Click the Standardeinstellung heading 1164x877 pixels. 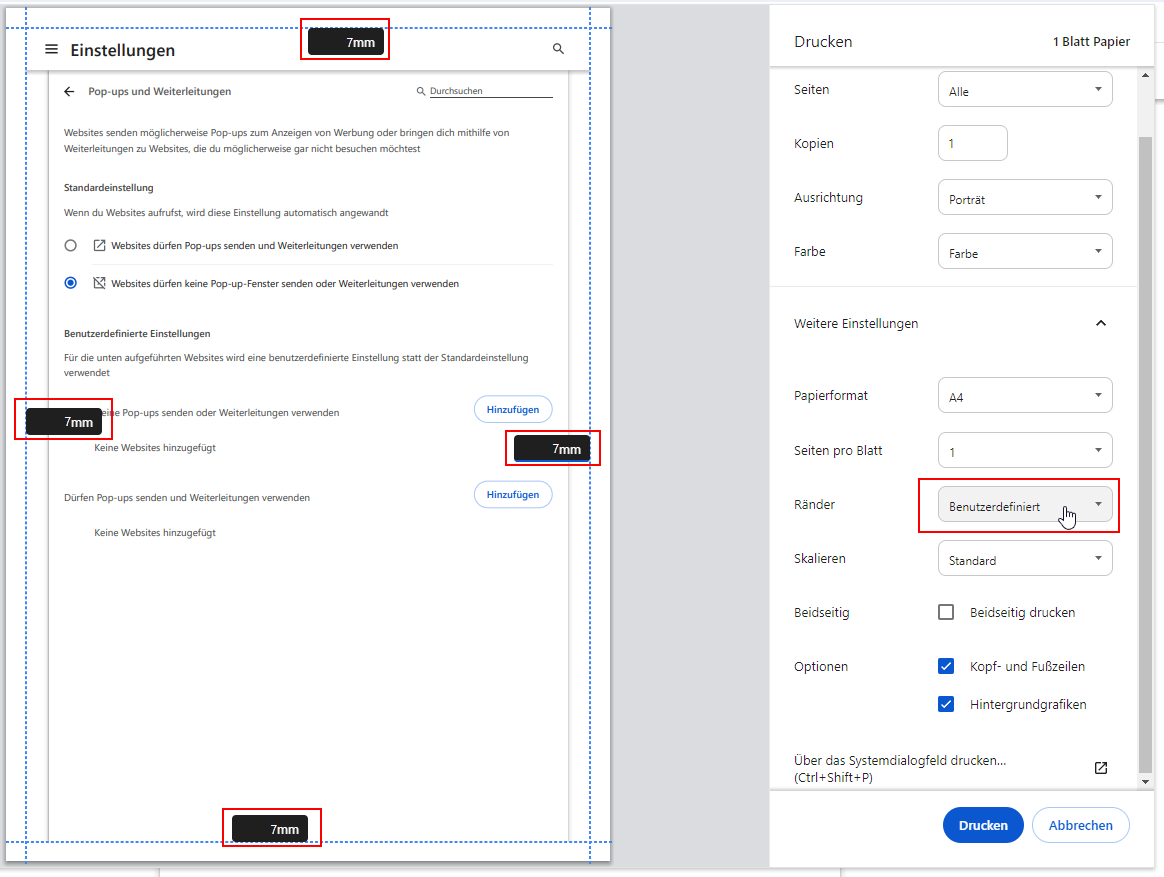(108, 188)
